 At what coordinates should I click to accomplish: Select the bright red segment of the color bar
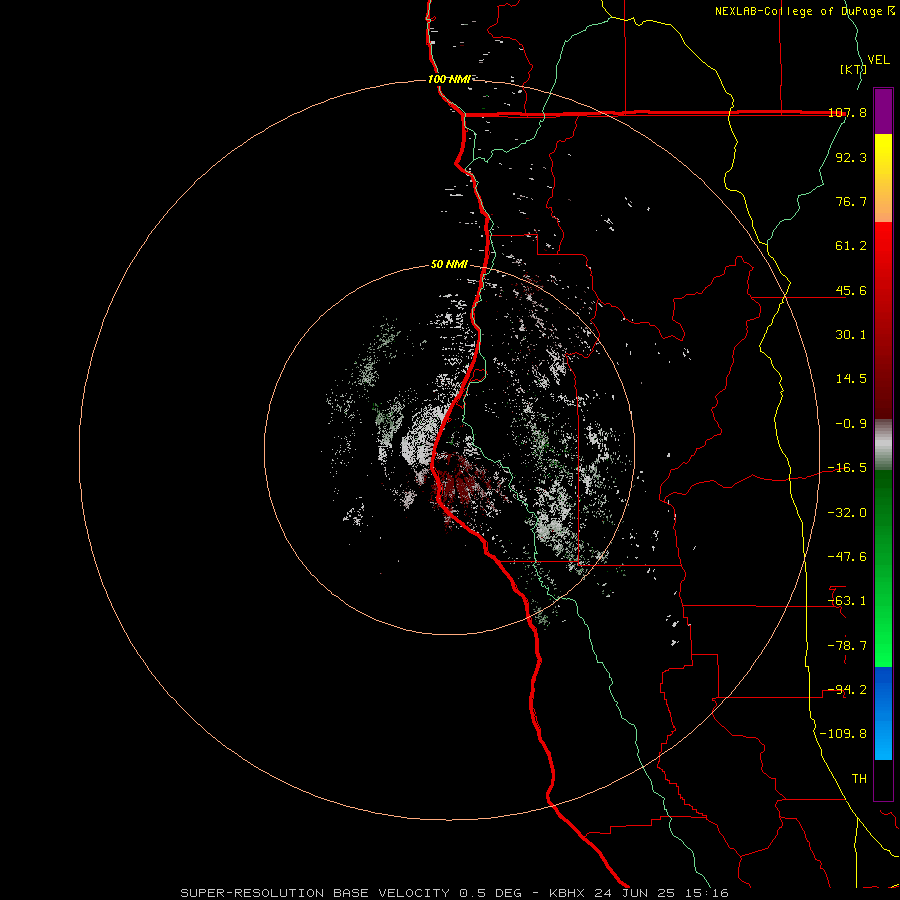tap(883, 255)
